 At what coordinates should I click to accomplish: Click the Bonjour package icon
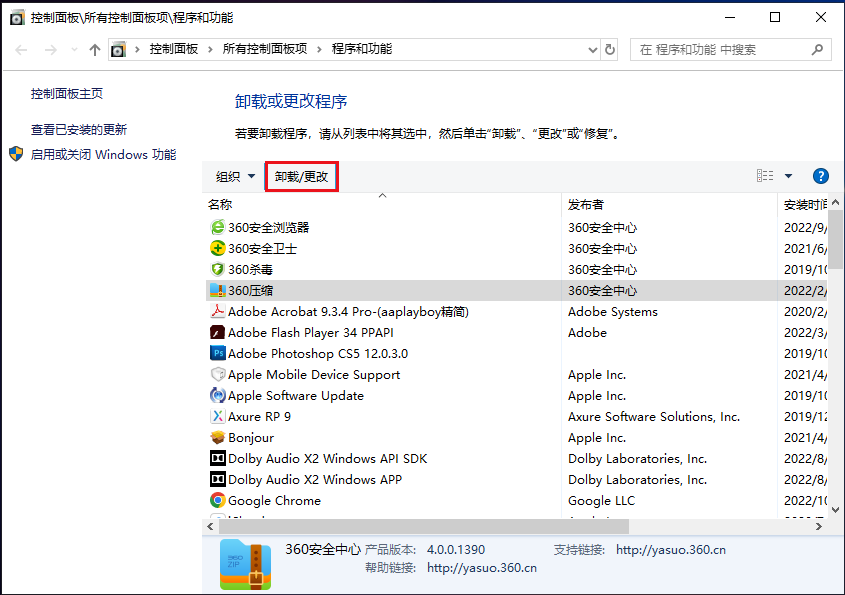pos(217,438)
